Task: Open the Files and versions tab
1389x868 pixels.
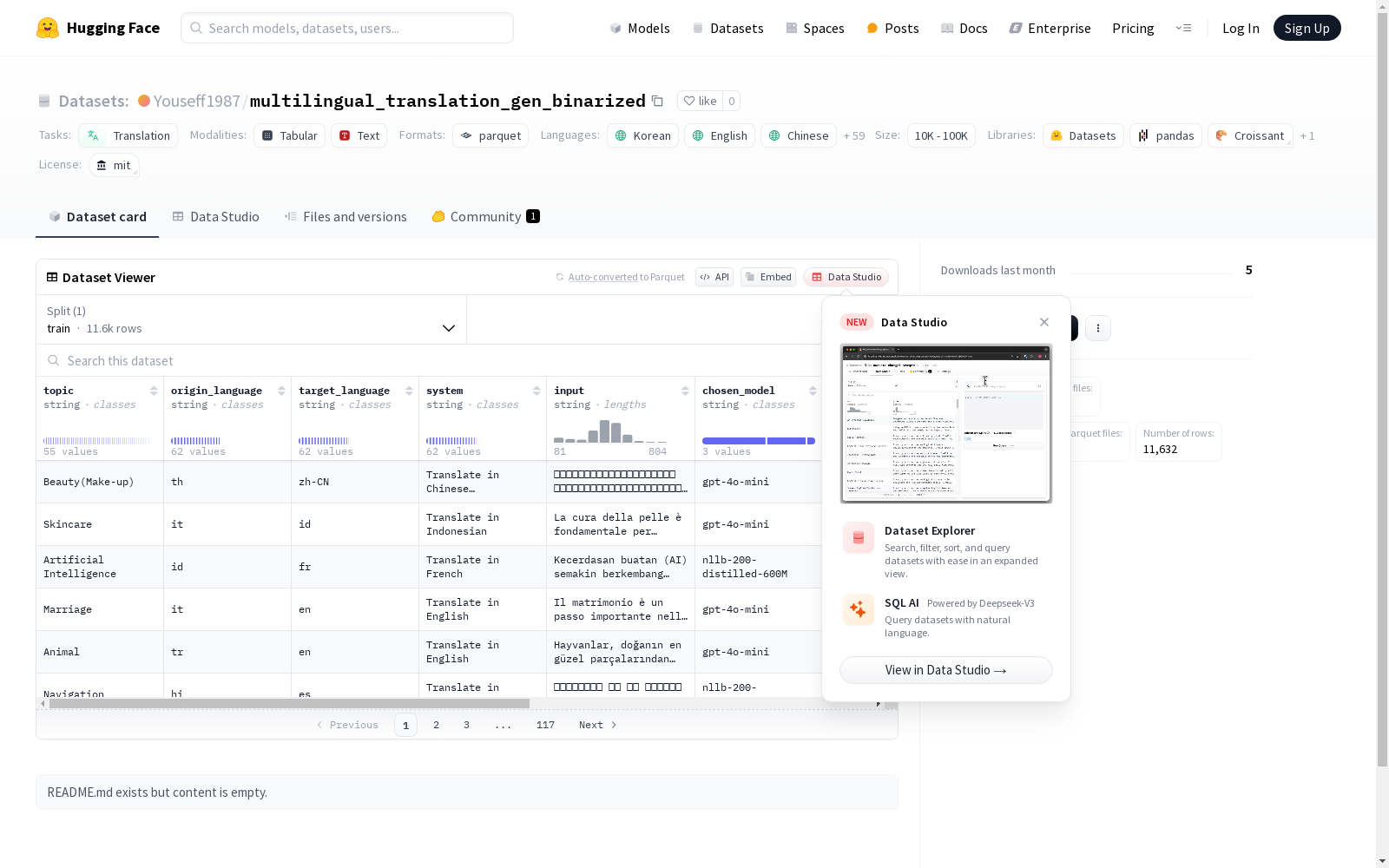Action: pyautogui.click(x=346, y=217)
